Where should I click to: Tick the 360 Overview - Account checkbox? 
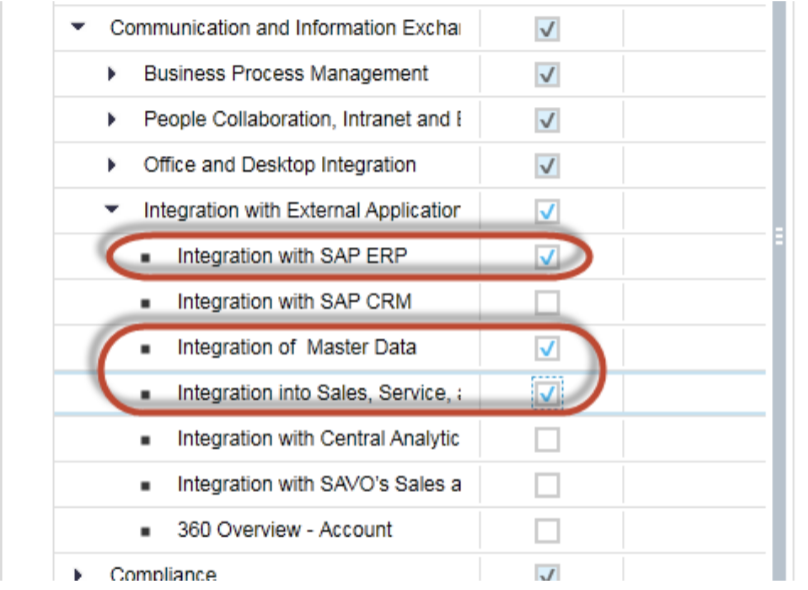(x=547, y=530)
